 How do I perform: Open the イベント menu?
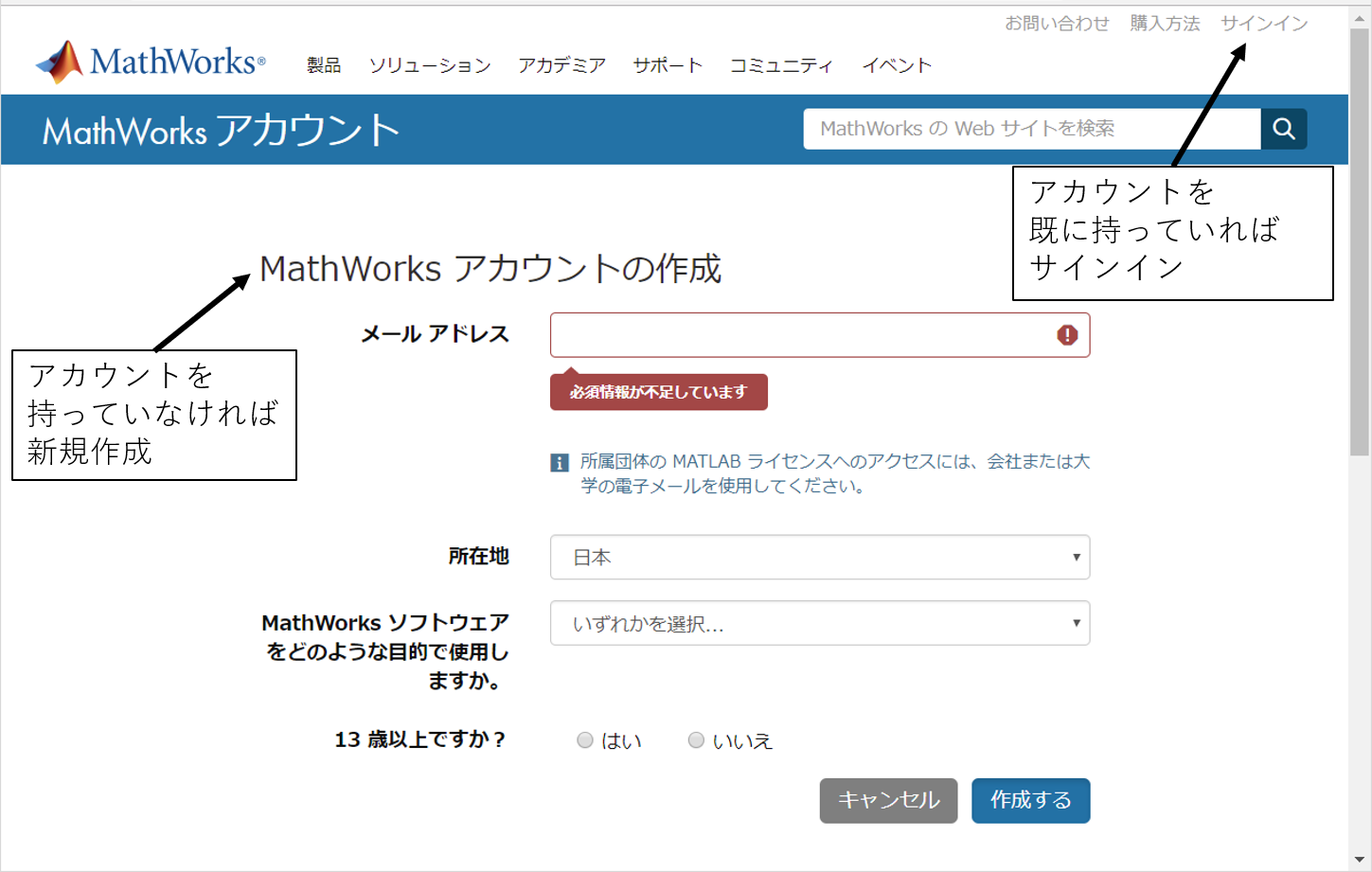(x=897, y=65)
